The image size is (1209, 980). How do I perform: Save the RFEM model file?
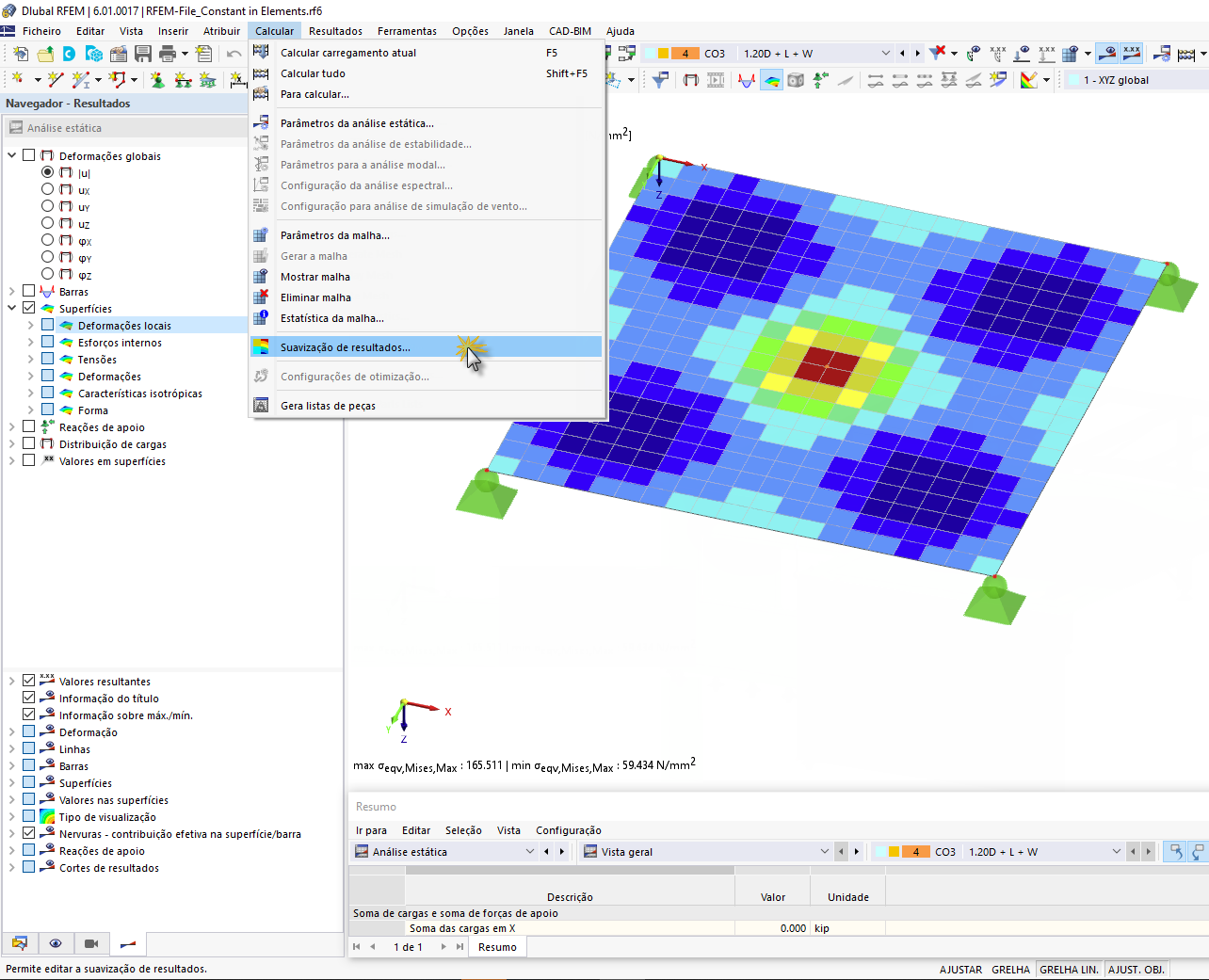pos(141,54)
